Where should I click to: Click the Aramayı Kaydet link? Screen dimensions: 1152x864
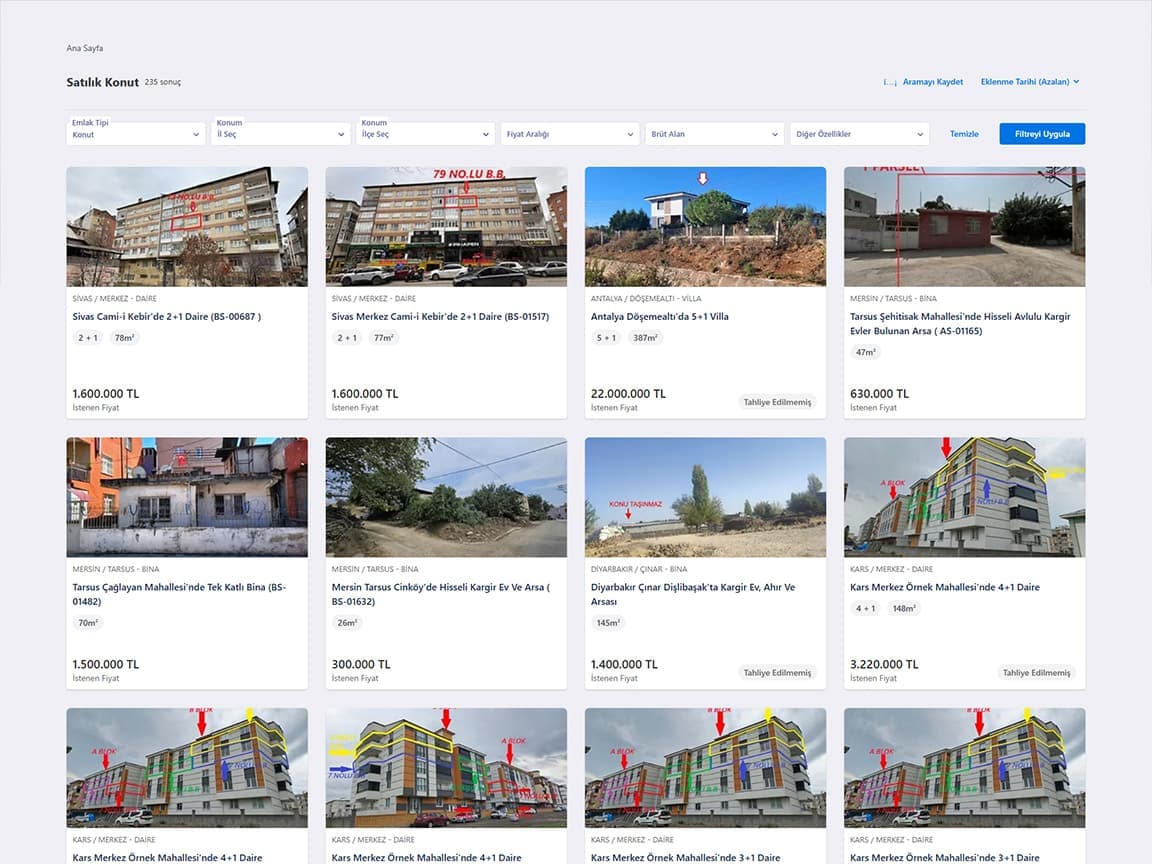(932, 82)
